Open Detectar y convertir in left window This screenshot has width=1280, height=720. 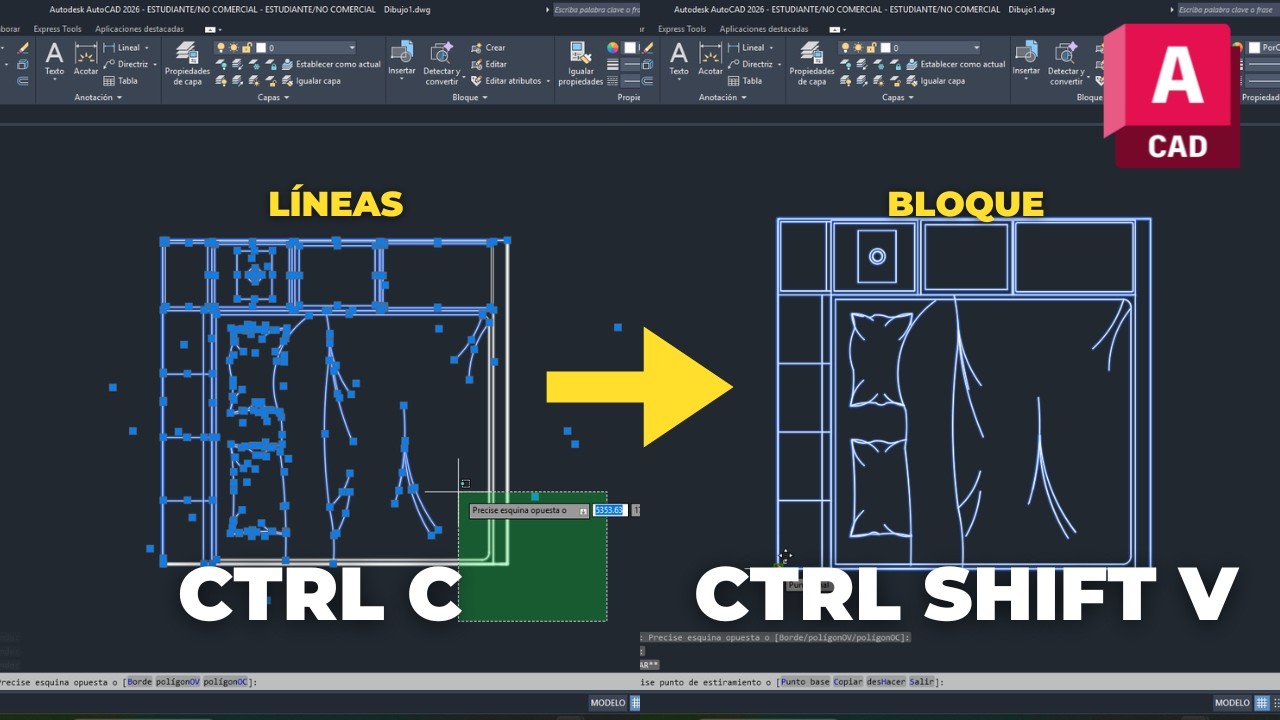441,63
